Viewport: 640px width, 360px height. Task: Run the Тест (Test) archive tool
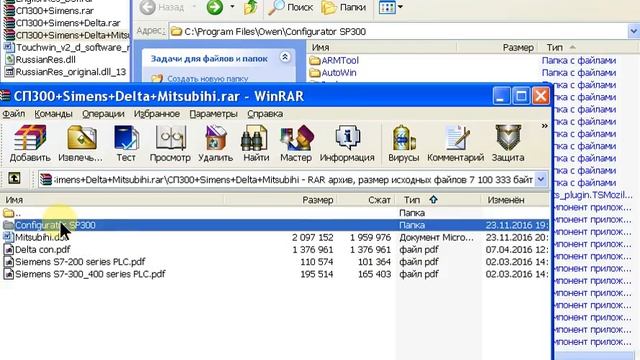coord(126,143)
